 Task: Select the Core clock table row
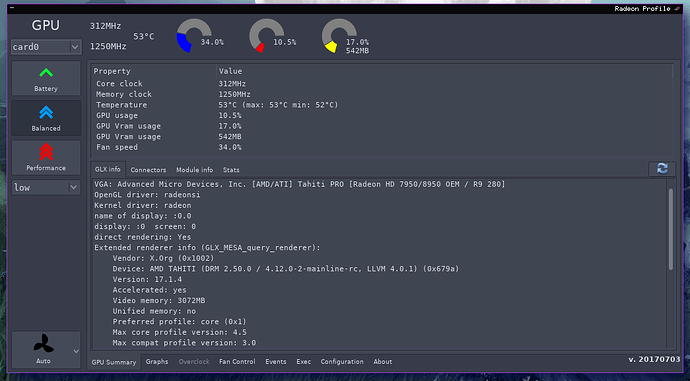(382, 84)
